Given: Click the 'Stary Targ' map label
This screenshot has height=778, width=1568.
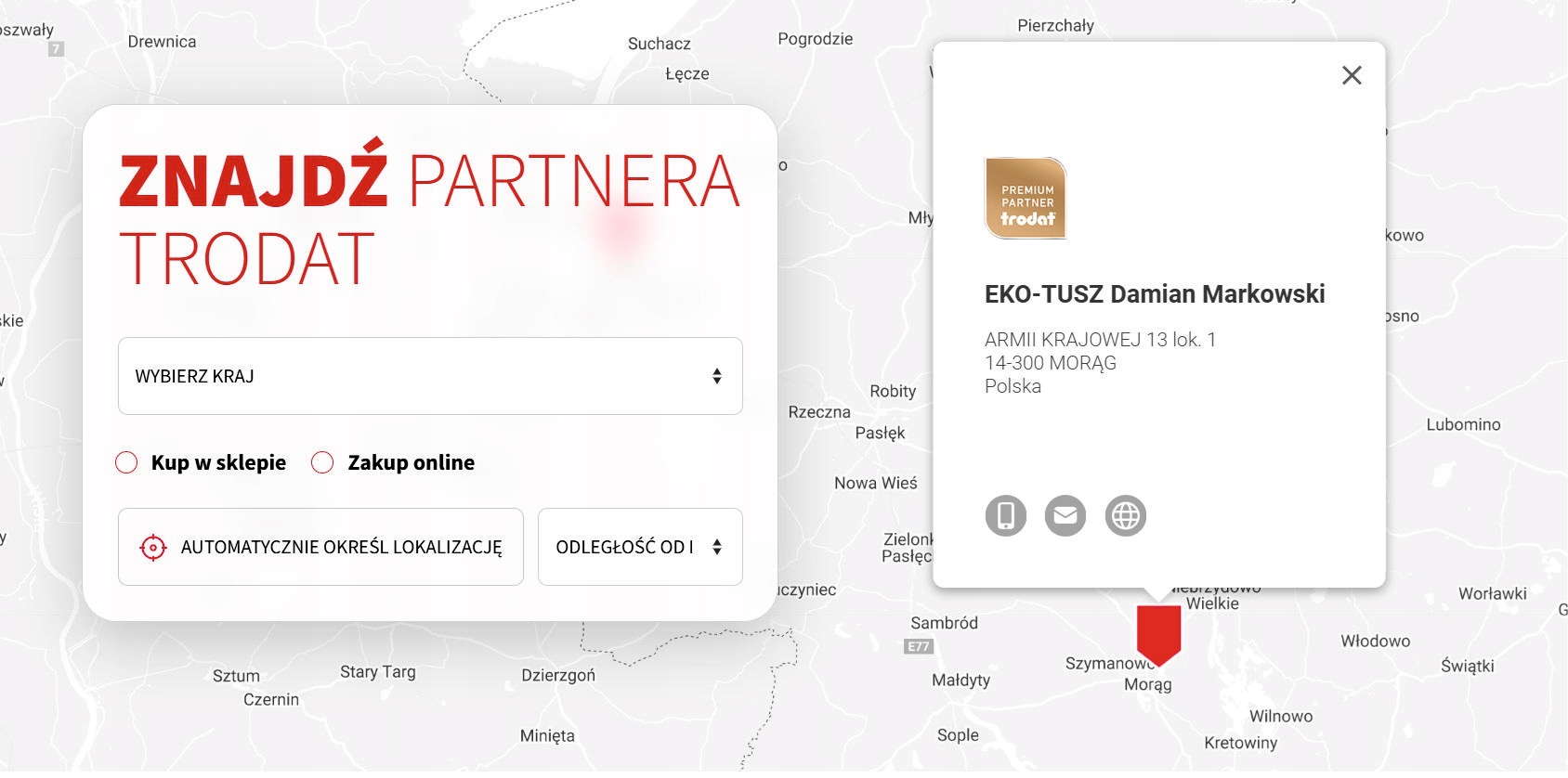Looking at the screenshot, I should [x=378, y=671].
